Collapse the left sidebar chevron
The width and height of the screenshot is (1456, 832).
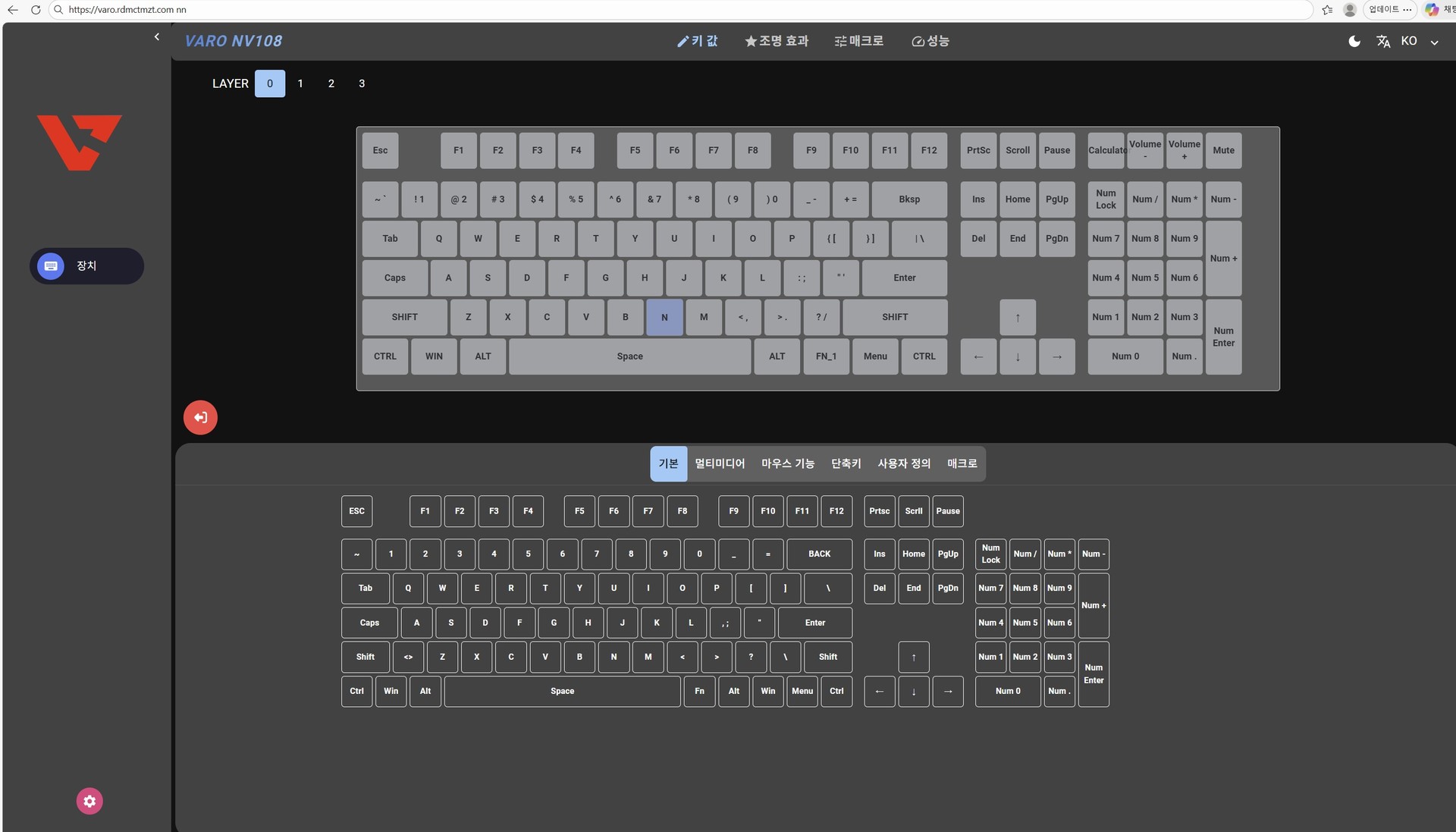coord(157,36)
